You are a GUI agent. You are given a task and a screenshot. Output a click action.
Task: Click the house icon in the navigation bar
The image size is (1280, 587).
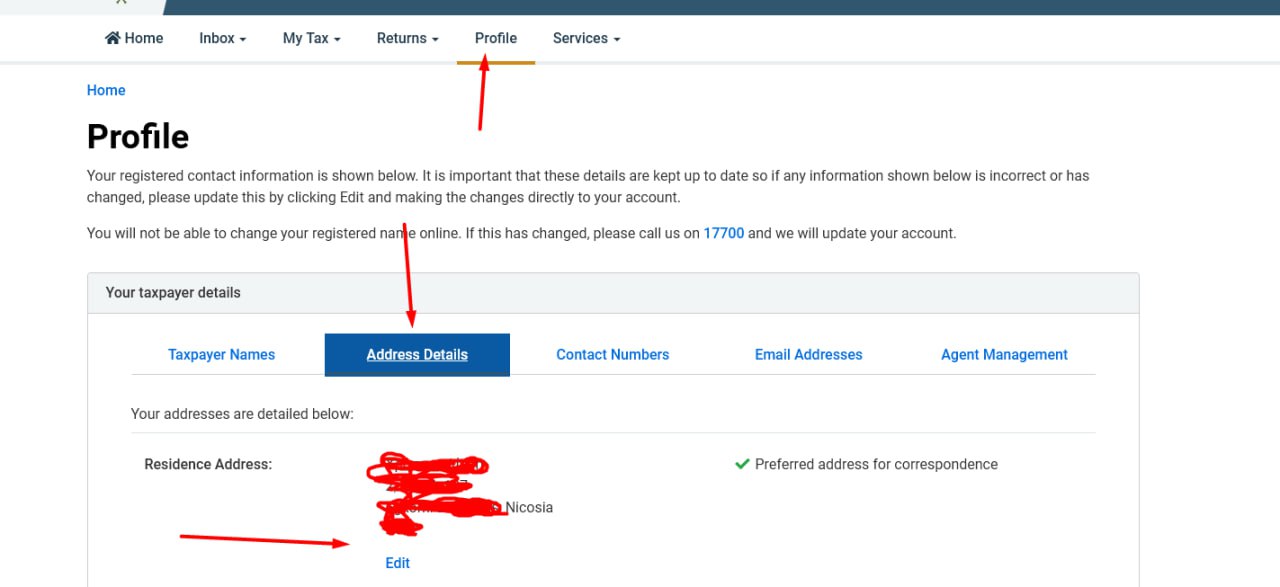pyautogui.click(x=113, y=38)
